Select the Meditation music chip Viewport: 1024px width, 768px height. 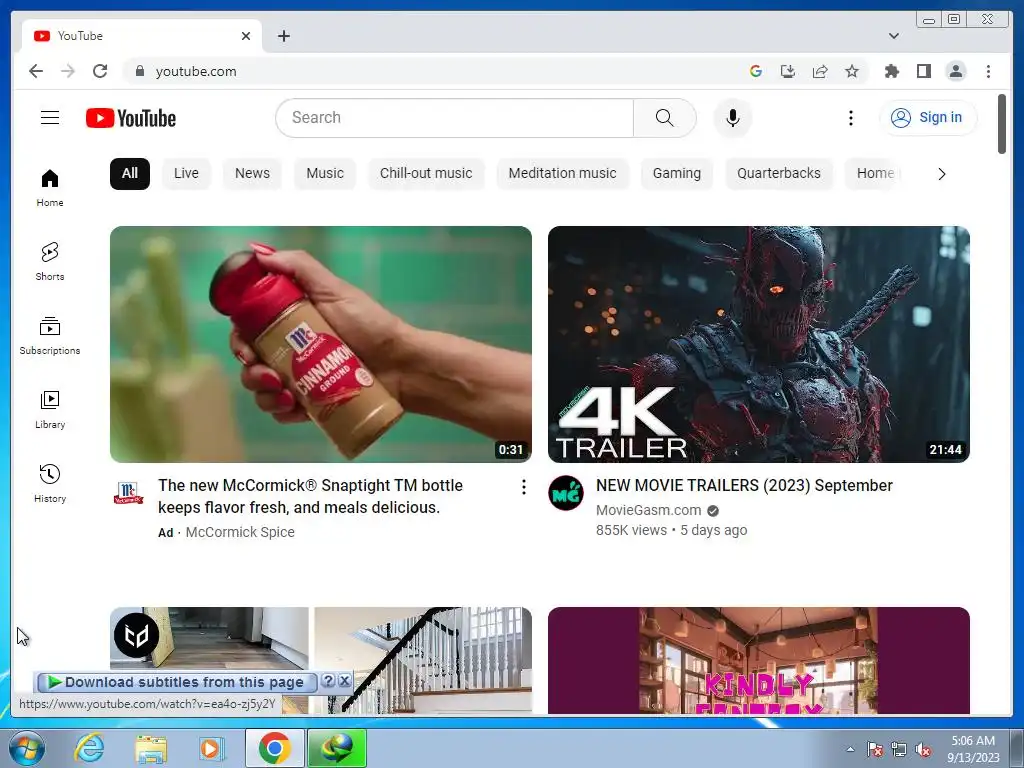(x=562, y=173)
